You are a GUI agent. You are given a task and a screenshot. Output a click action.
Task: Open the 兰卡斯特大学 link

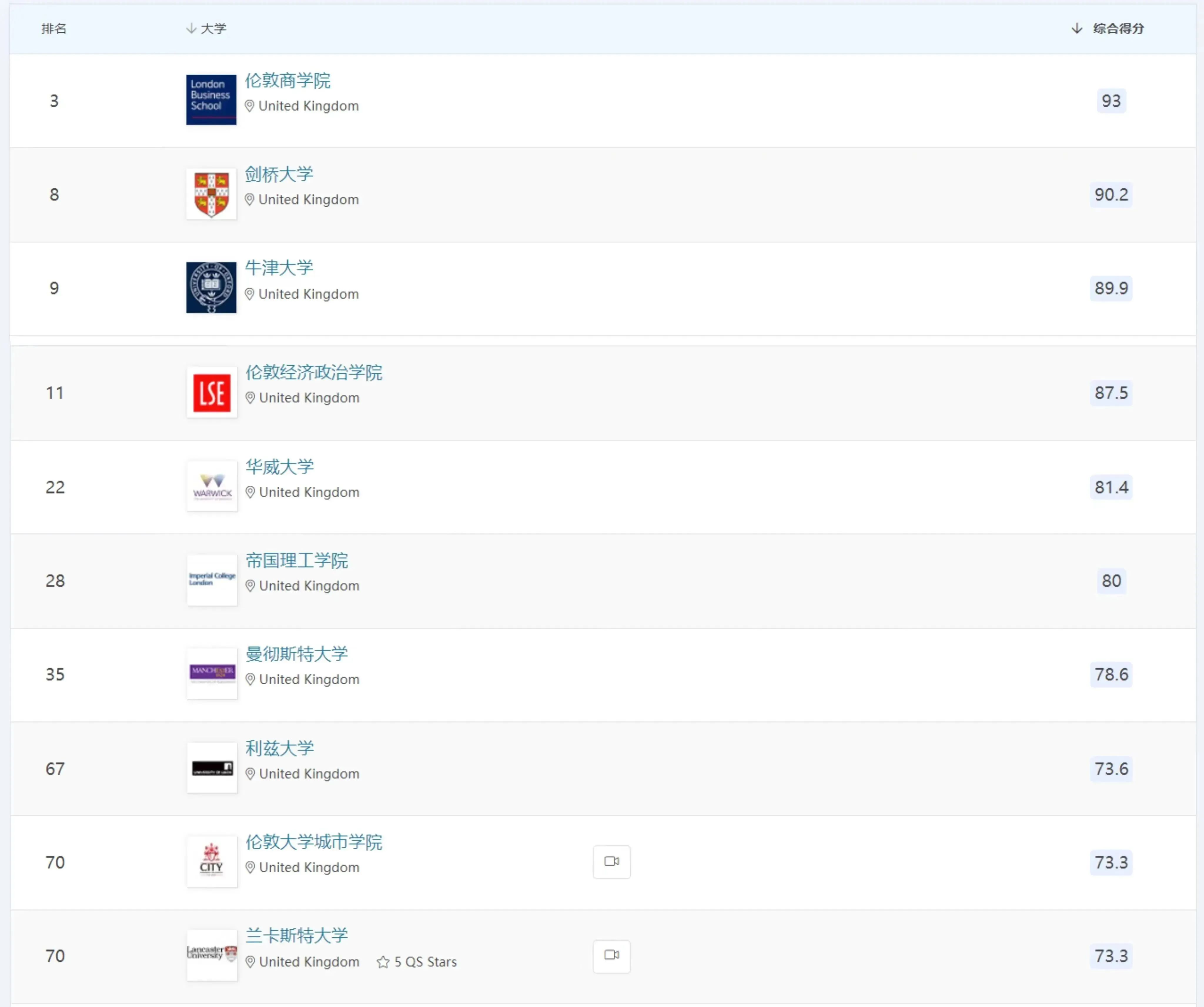point(297,936)
